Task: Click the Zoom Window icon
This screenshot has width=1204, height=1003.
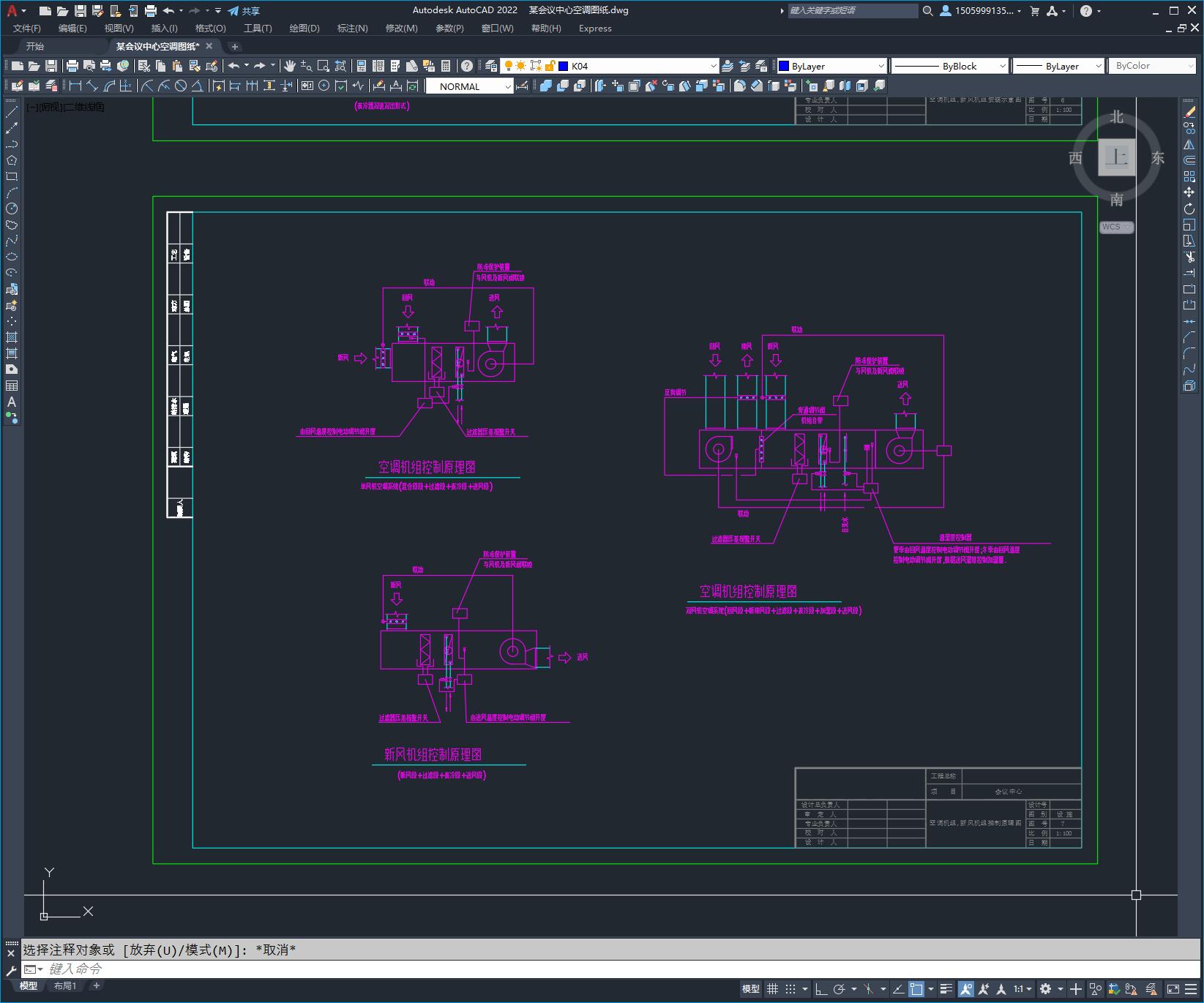Action: 324,66
